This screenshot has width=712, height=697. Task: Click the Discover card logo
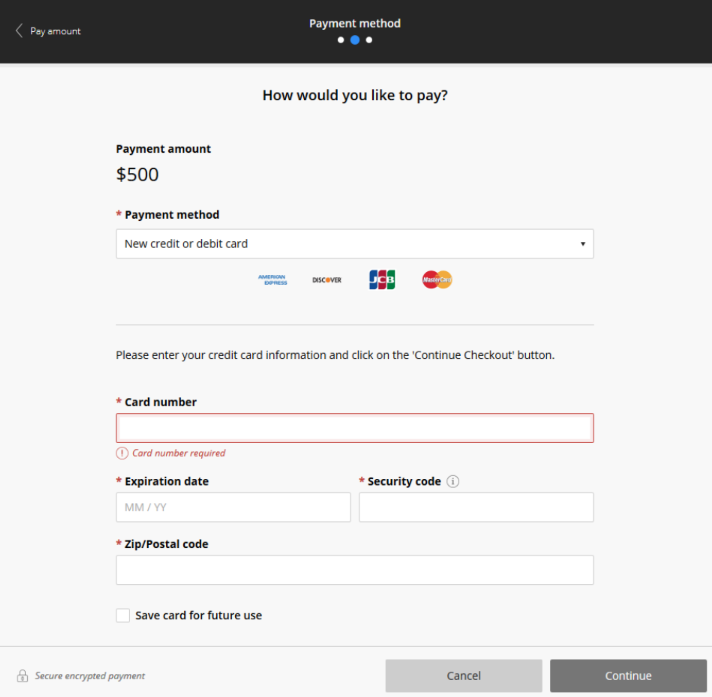click(326, 280)
